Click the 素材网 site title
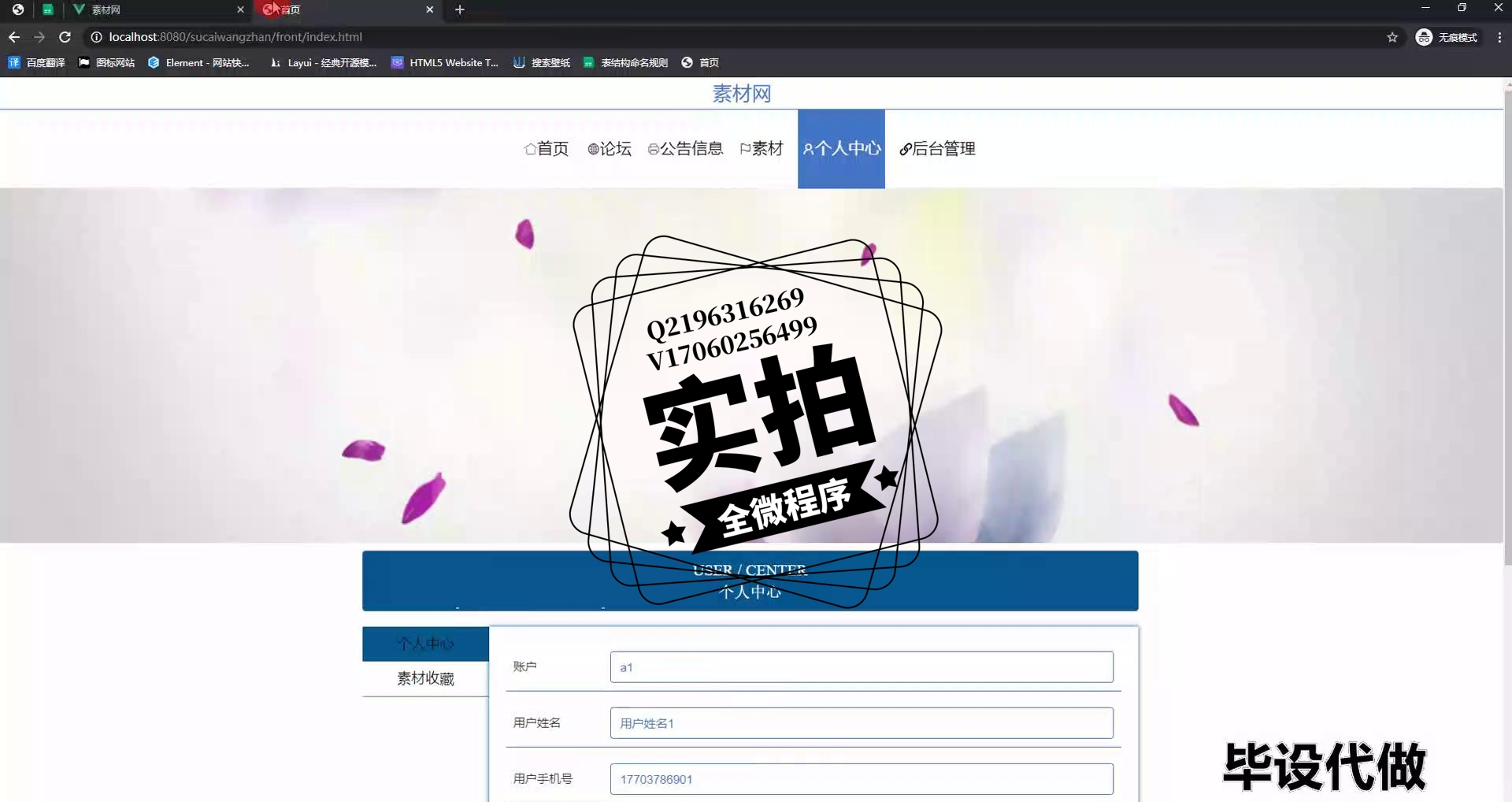This screenshot has height=802, width=1512. [742, 94]
